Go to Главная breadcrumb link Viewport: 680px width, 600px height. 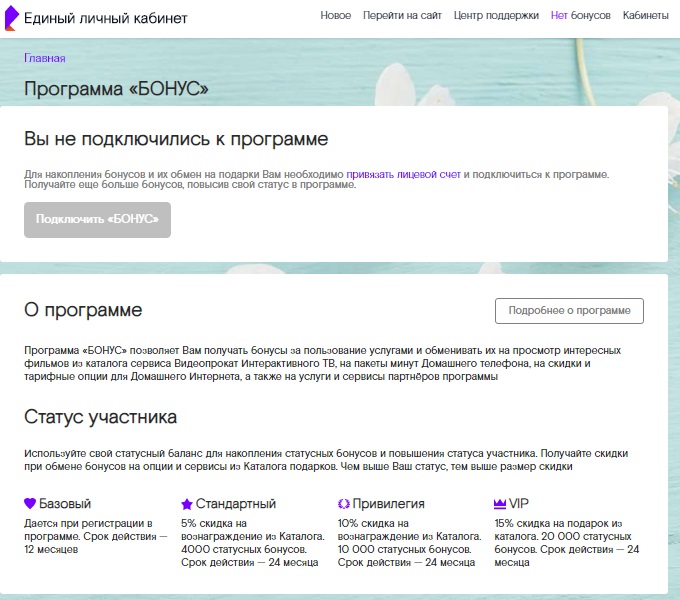45,58
